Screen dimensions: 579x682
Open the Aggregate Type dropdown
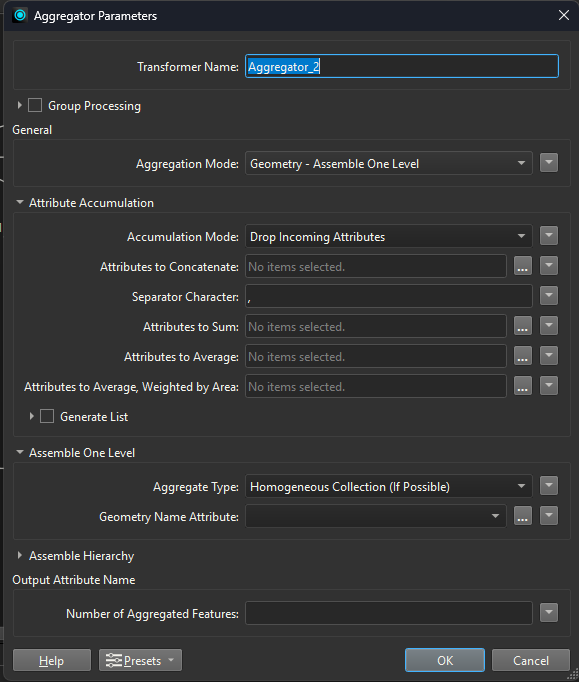click(x=388, y=486)
